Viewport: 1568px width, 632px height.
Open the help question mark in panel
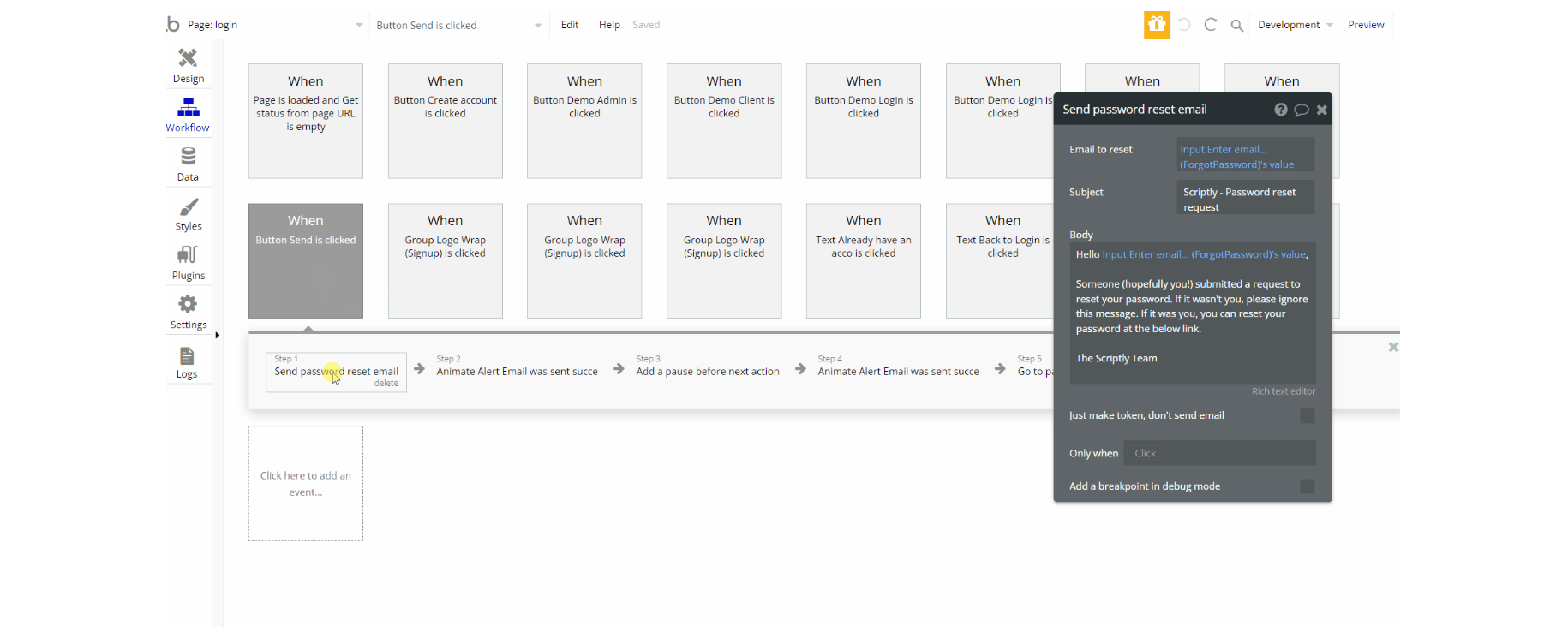1280,110
